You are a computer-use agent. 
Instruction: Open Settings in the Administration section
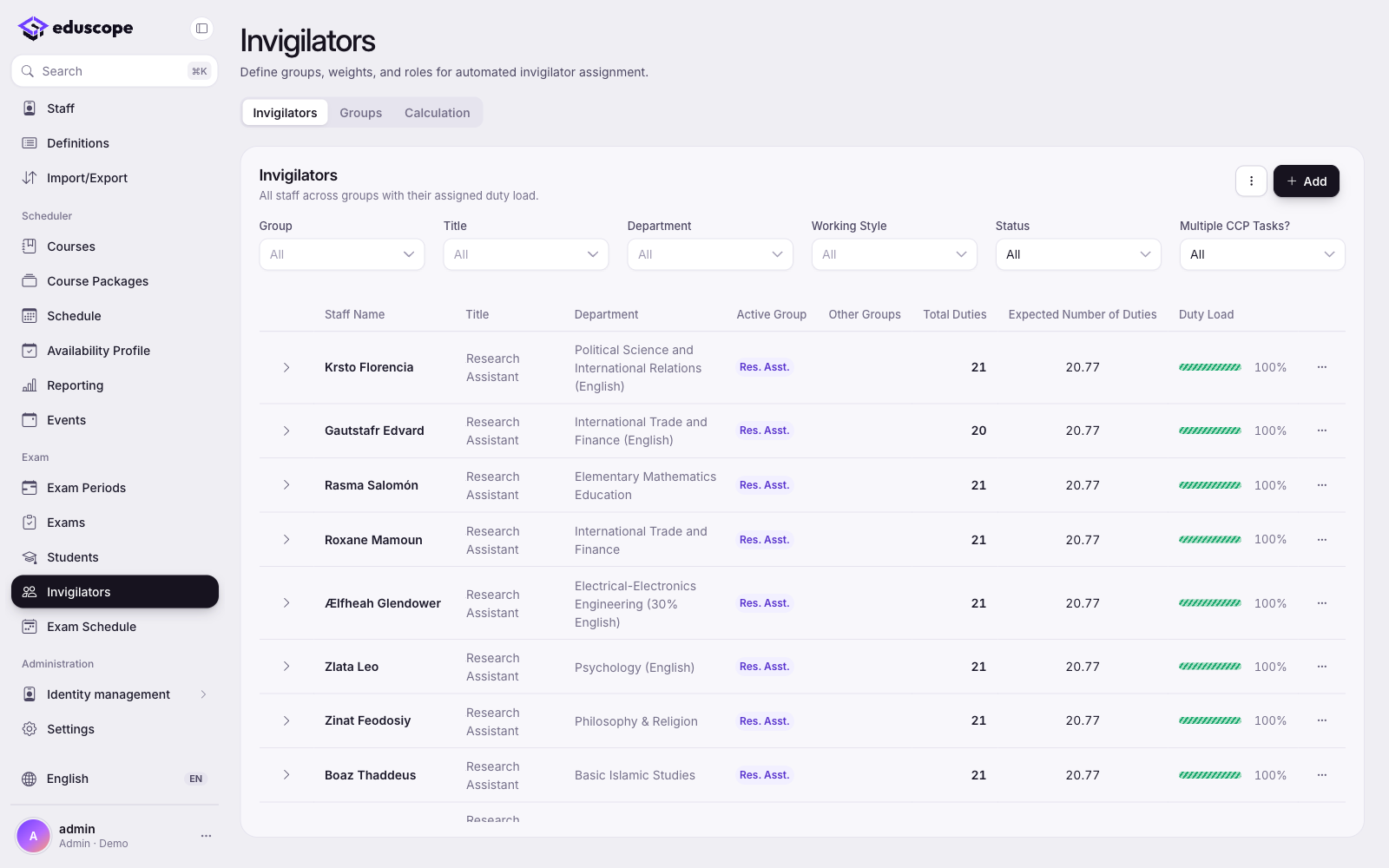coord(115,729)
